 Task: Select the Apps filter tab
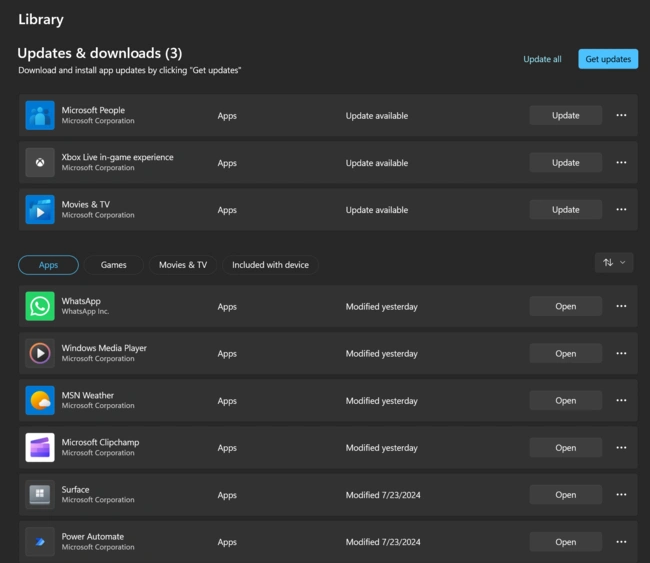49,265
